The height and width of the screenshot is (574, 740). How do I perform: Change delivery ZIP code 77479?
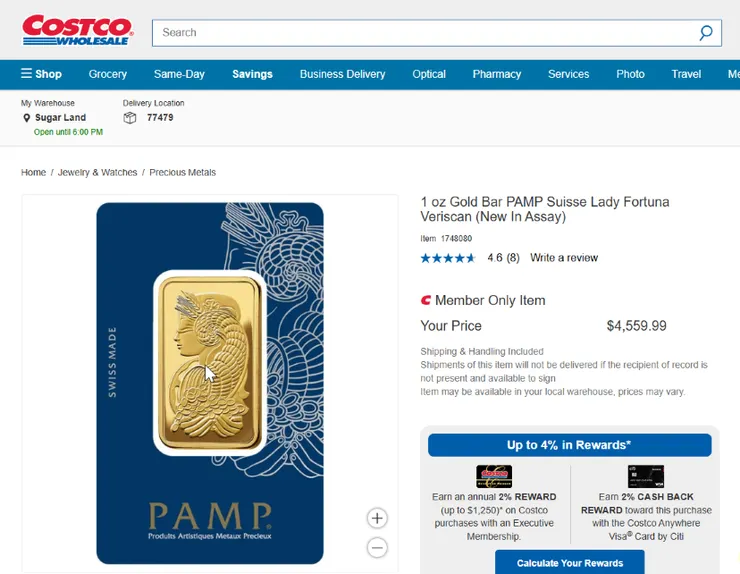pos(160,118)
